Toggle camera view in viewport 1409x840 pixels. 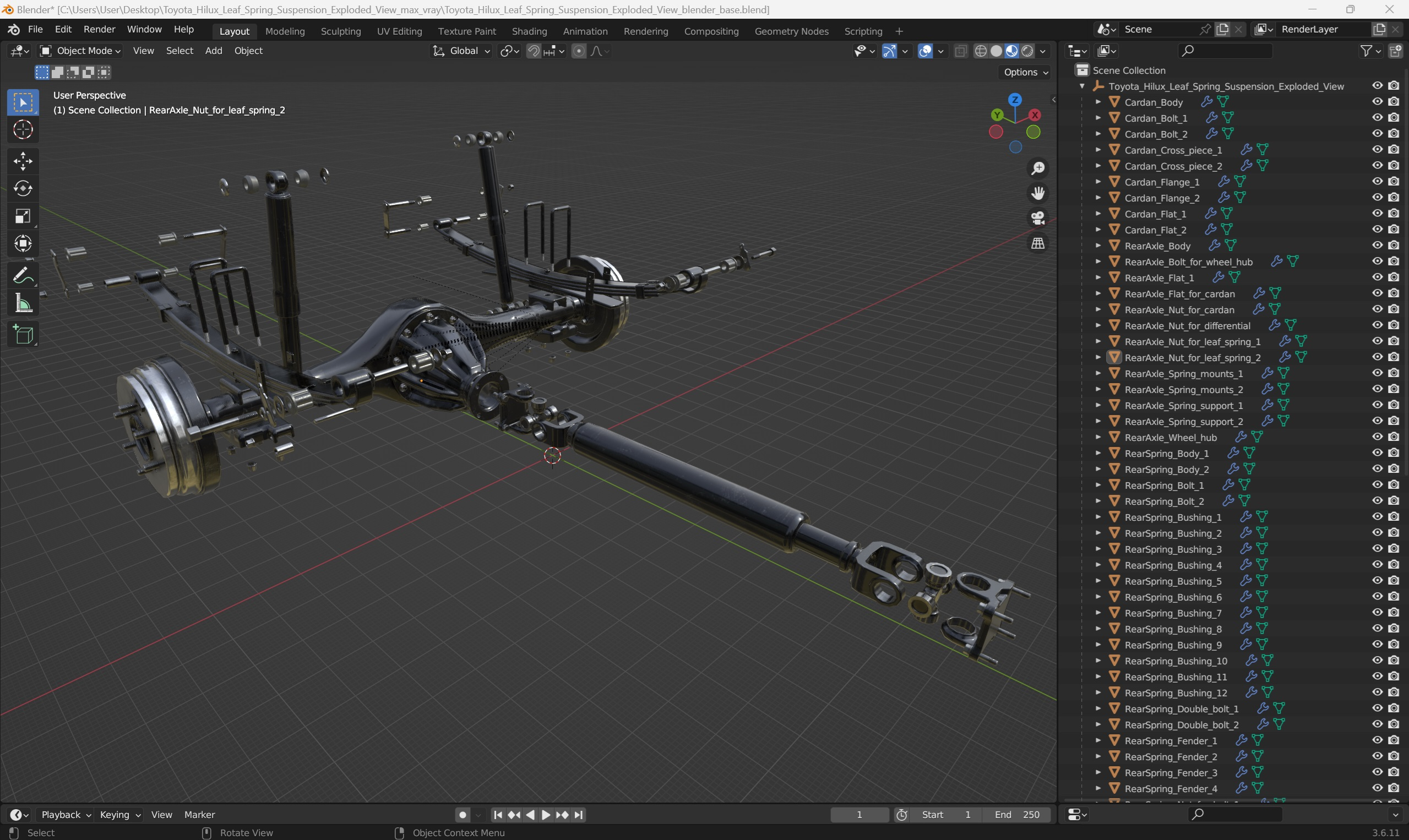(x=1038, y=219)
